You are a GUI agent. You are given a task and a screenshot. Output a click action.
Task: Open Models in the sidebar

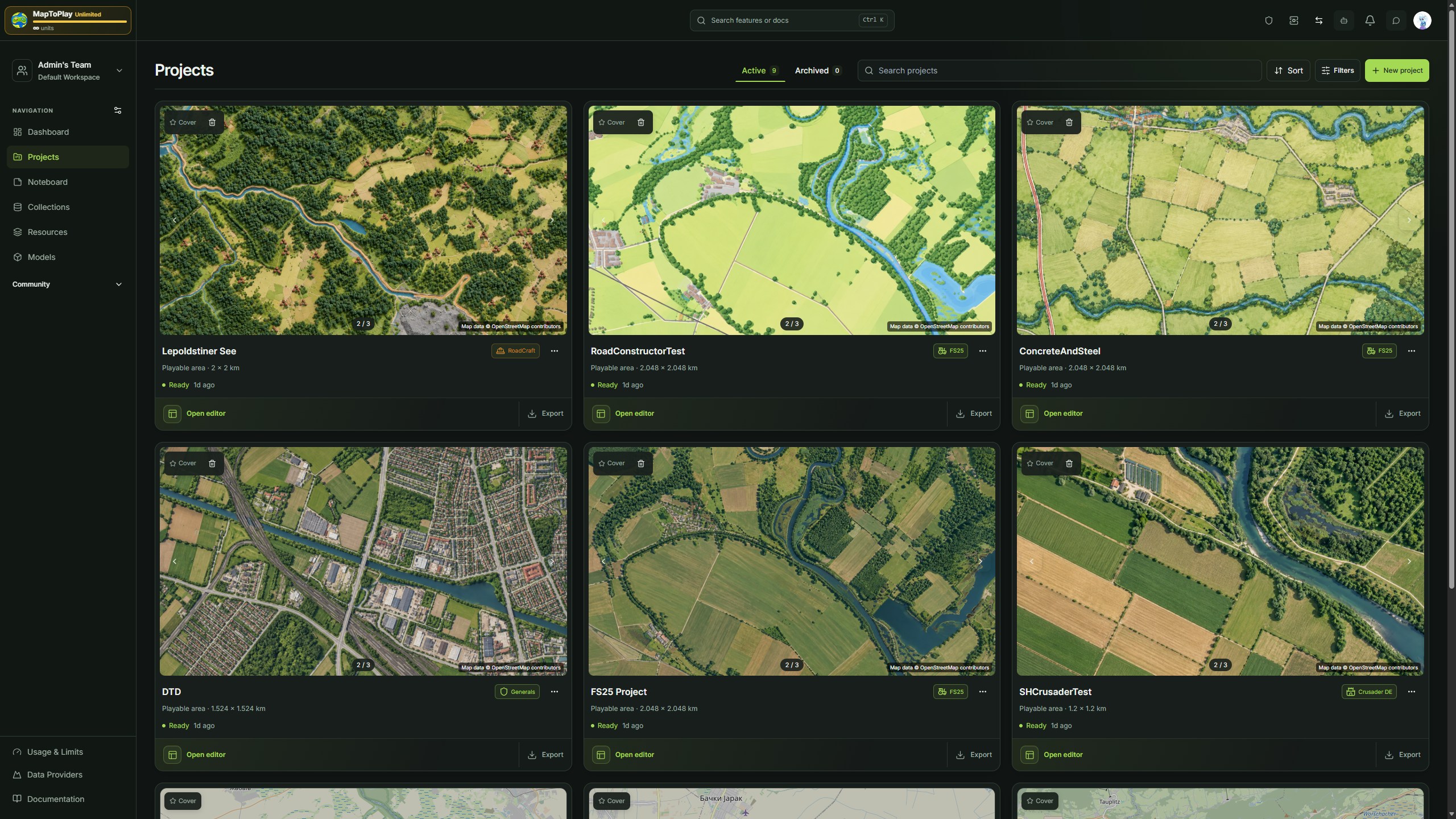pyautogui.click(x=68, y=257)
